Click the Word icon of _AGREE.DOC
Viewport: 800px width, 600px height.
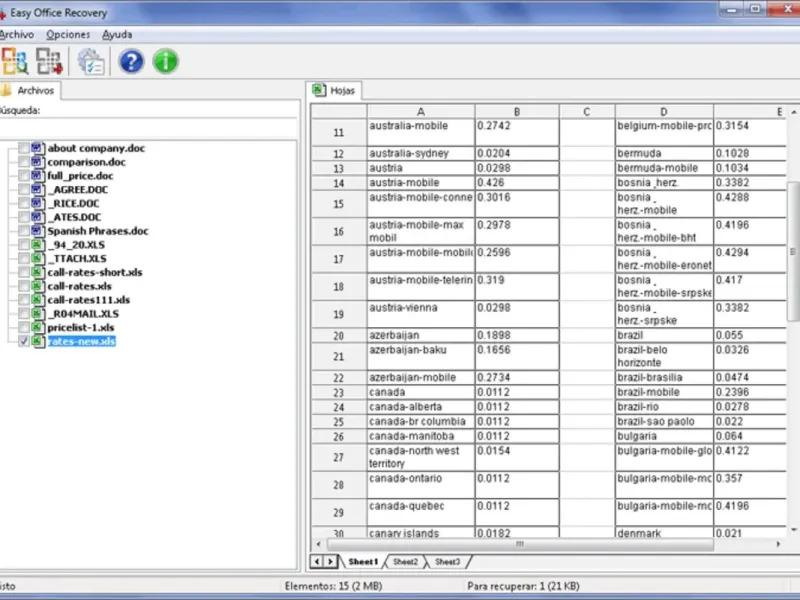point(37,189)
